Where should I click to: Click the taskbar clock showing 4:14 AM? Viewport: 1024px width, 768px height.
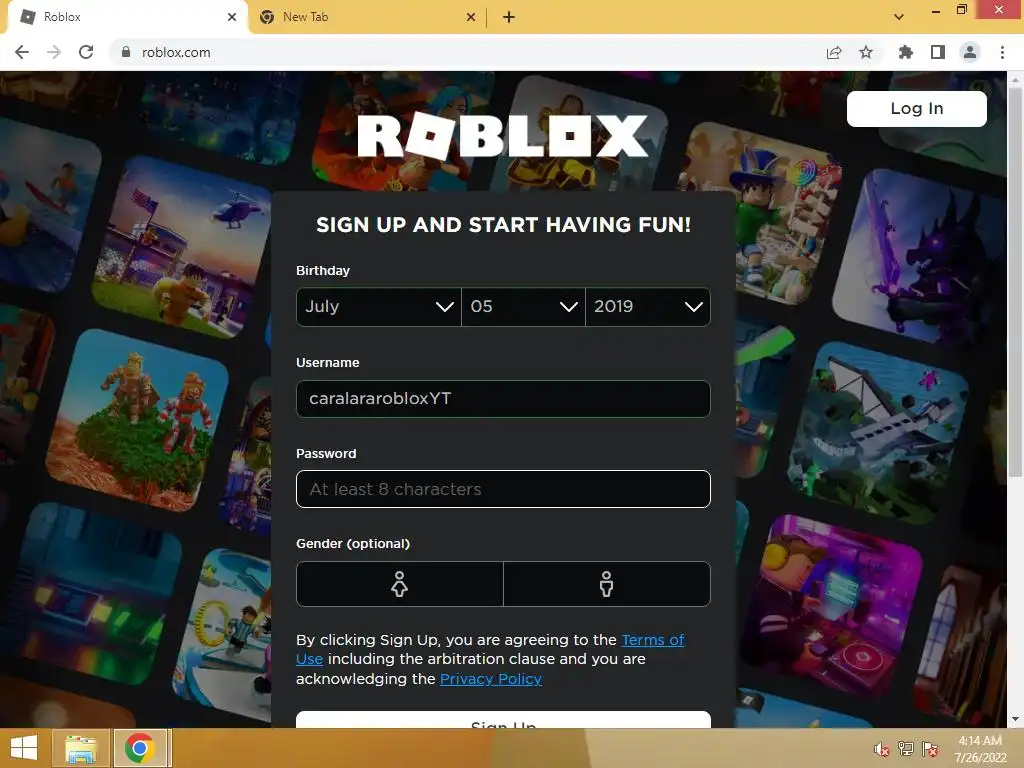point(980,749)
